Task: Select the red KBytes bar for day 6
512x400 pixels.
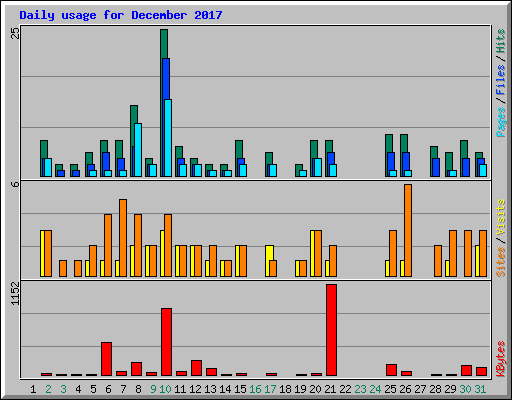Action: click(x=106, y=359)
